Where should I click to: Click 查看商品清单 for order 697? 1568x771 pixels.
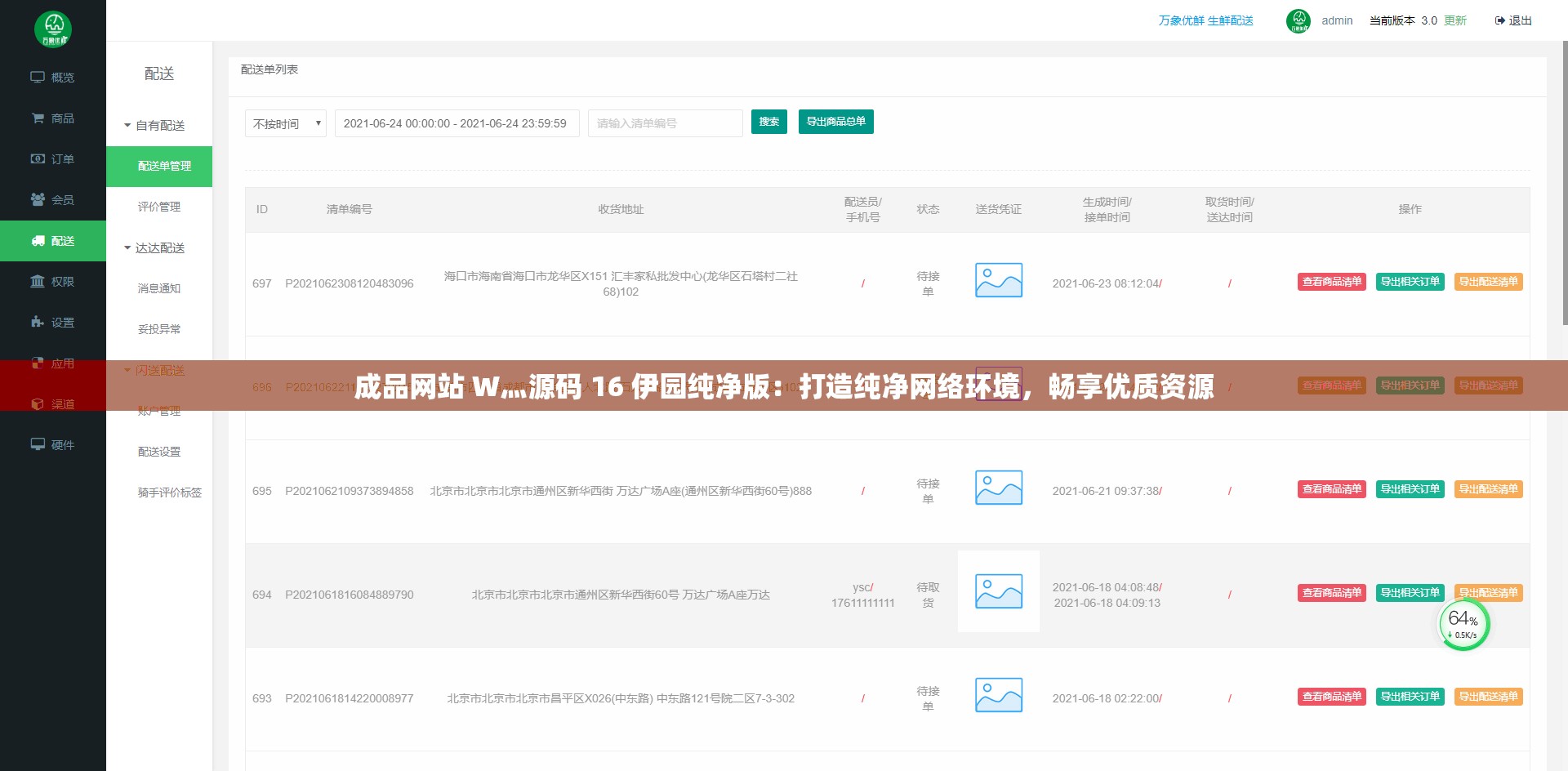tap(1332, 282)
